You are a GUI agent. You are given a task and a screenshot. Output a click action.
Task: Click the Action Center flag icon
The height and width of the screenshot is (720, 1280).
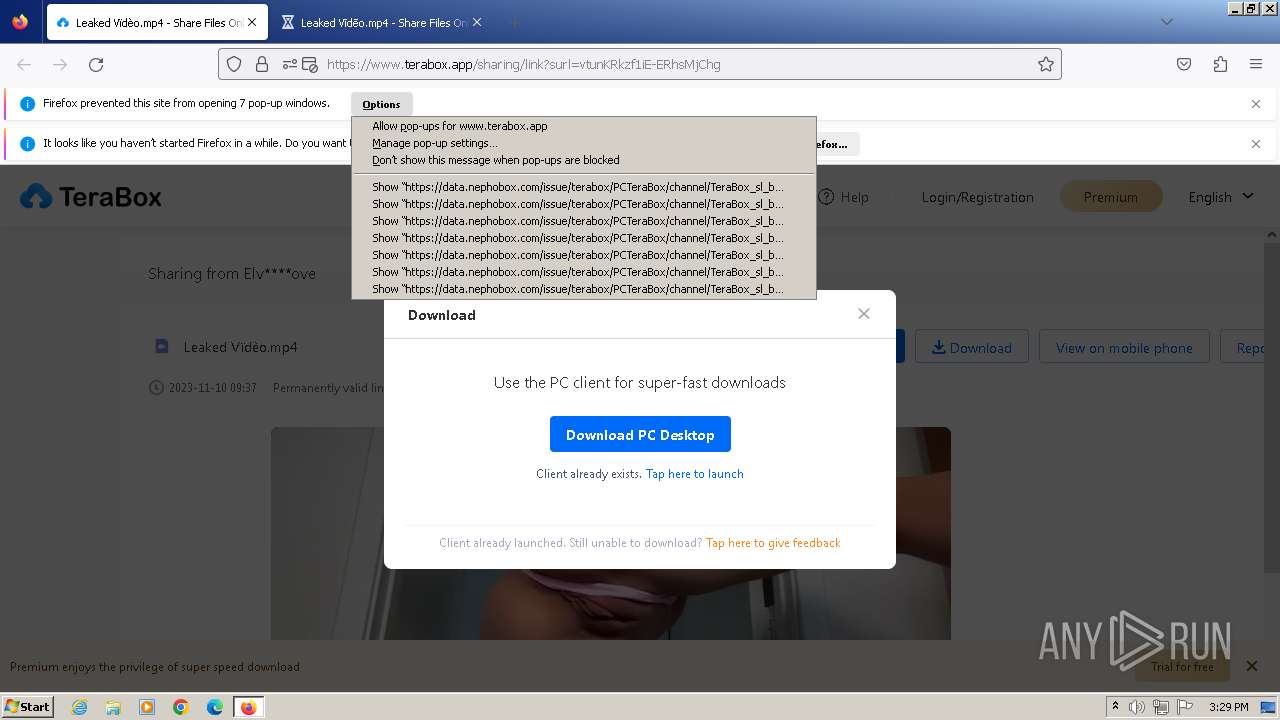coord(1183,707)
